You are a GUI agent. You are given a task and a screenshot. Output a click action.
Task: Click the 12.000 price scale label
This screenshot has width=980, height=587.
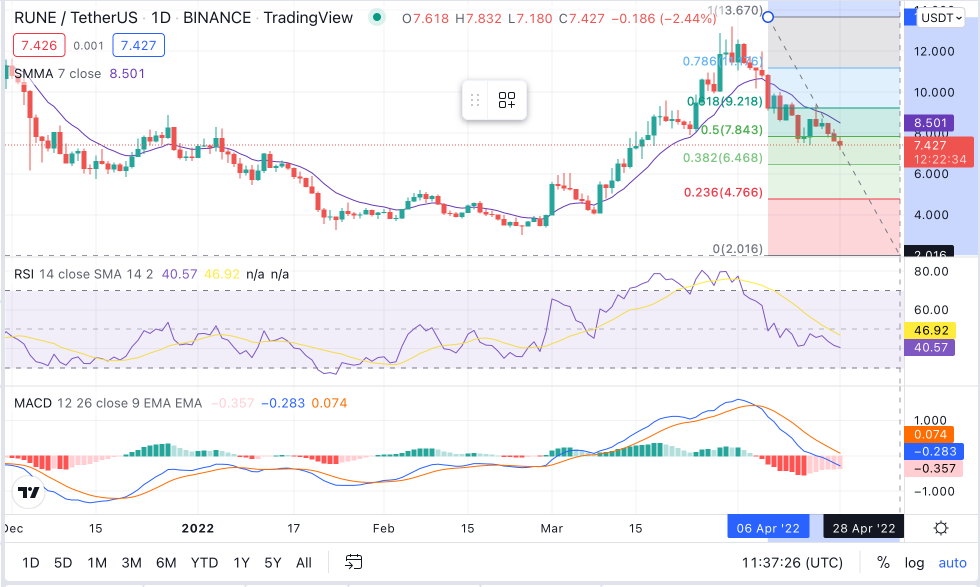(x=934, y=51)
